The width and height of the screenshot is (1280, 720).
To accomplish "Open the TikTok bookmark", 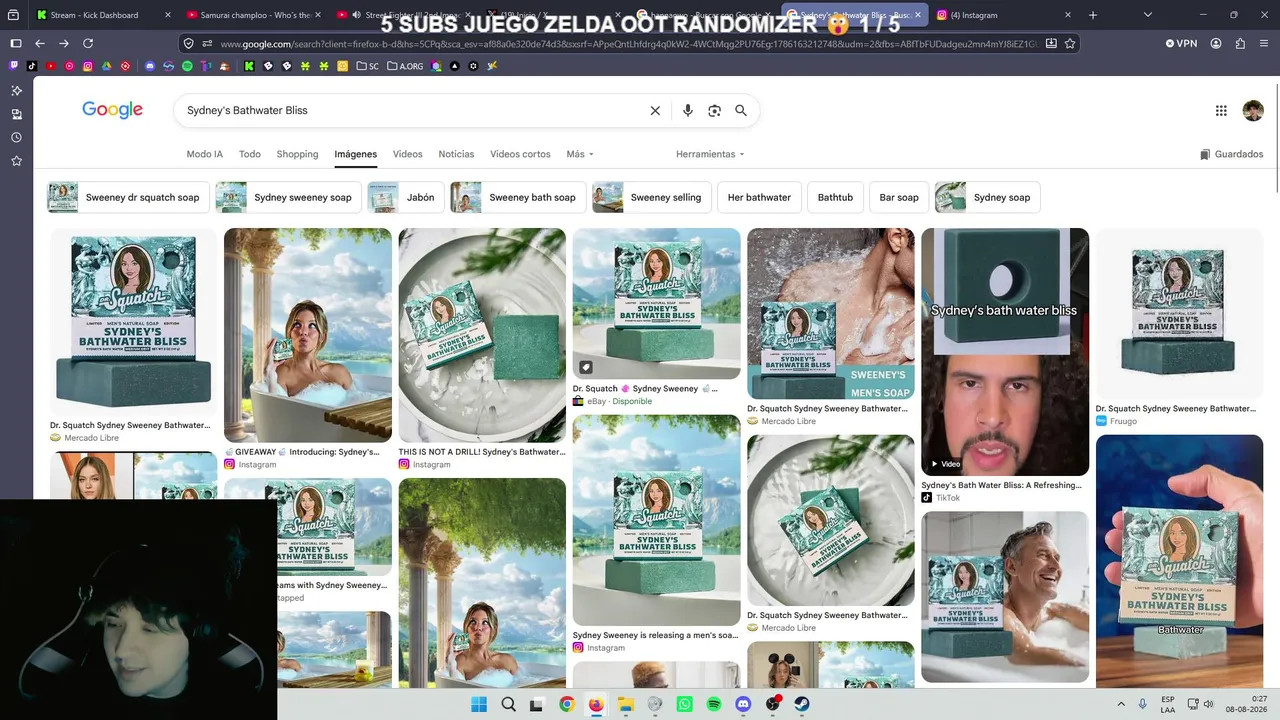I will click(32, 66).
